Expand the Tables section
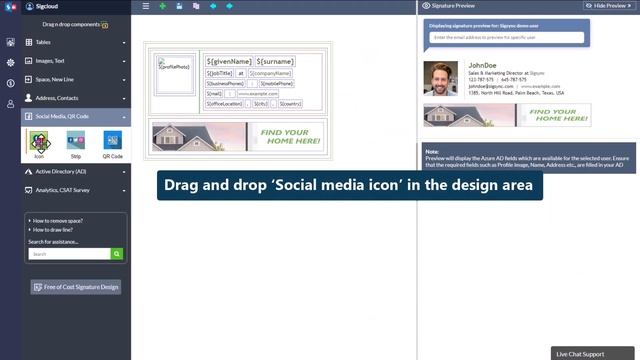This screenshot has width=640, height=360. tap(76, 42)
